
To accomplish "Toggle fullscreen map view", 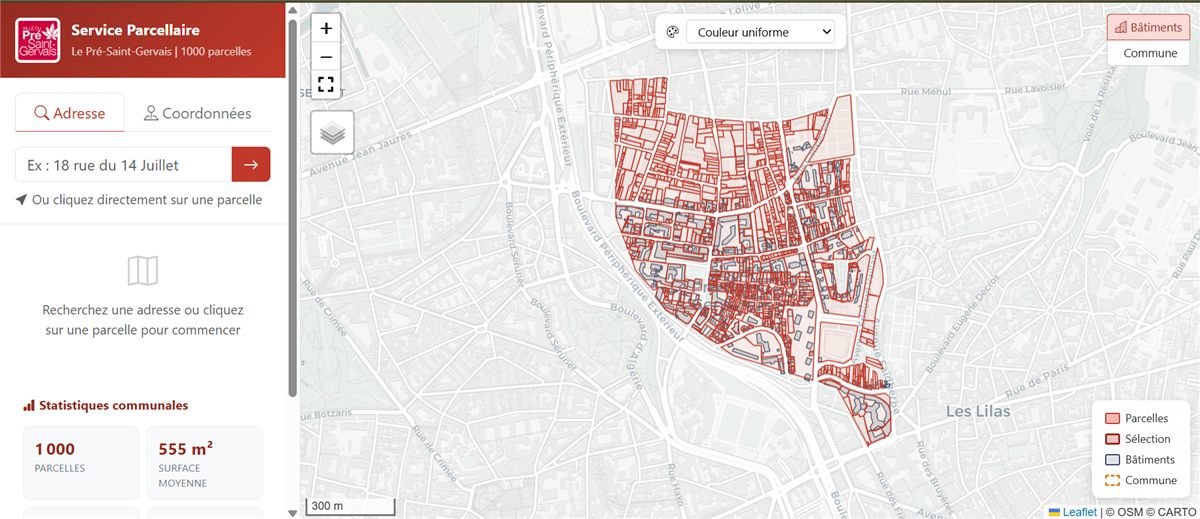I will (x=326, y=84).
